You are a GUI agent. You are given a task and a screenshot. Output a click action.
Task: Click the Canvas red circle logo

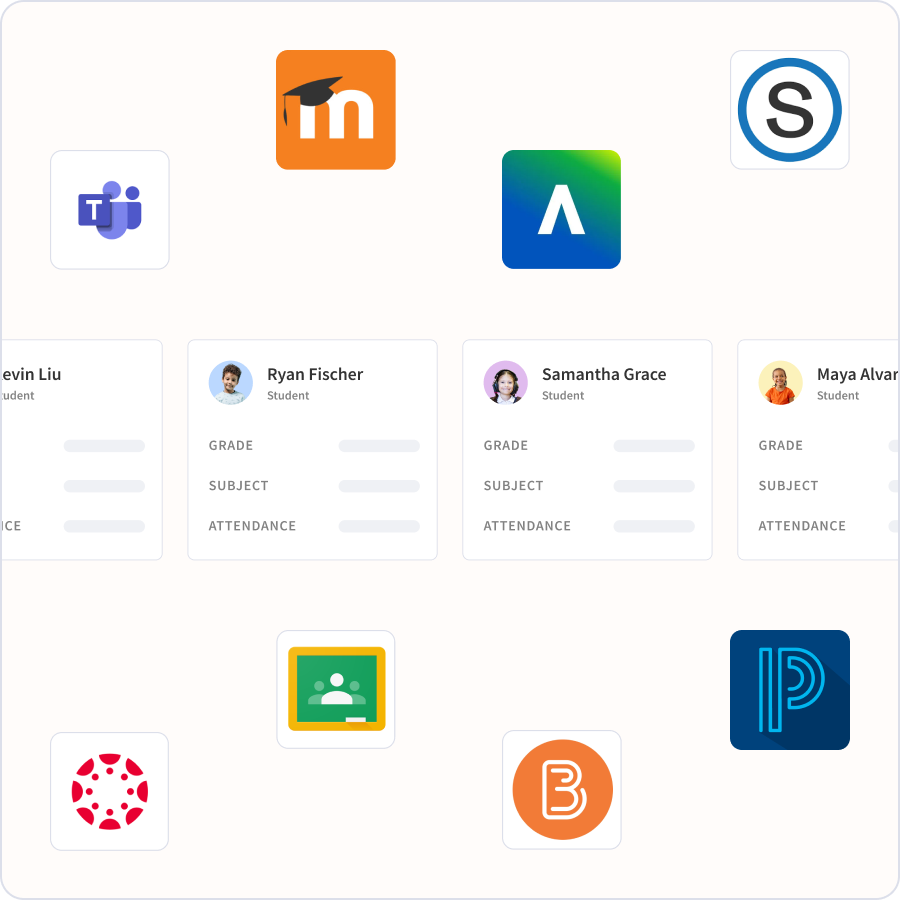click(110, 792)
